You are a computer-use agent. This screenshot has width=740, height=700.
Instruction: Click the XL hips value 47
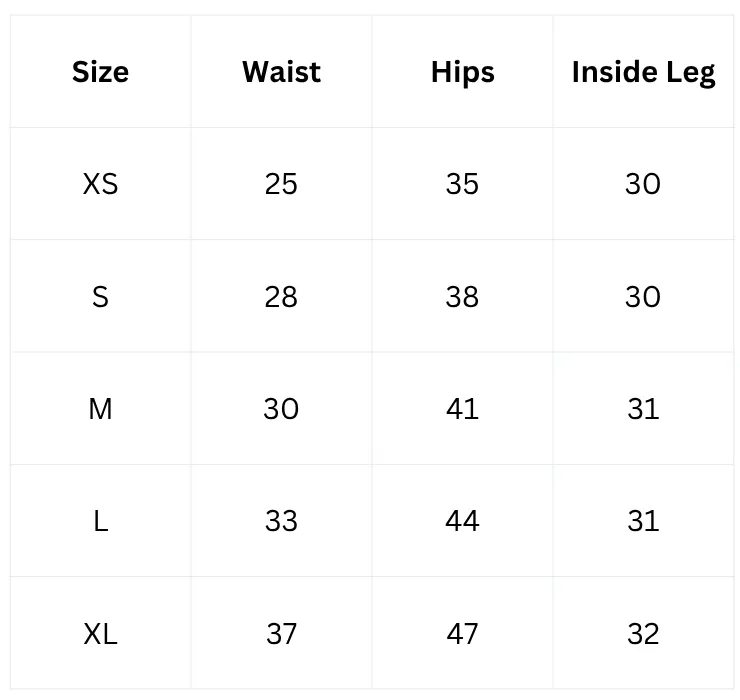(x=462, y=634)
